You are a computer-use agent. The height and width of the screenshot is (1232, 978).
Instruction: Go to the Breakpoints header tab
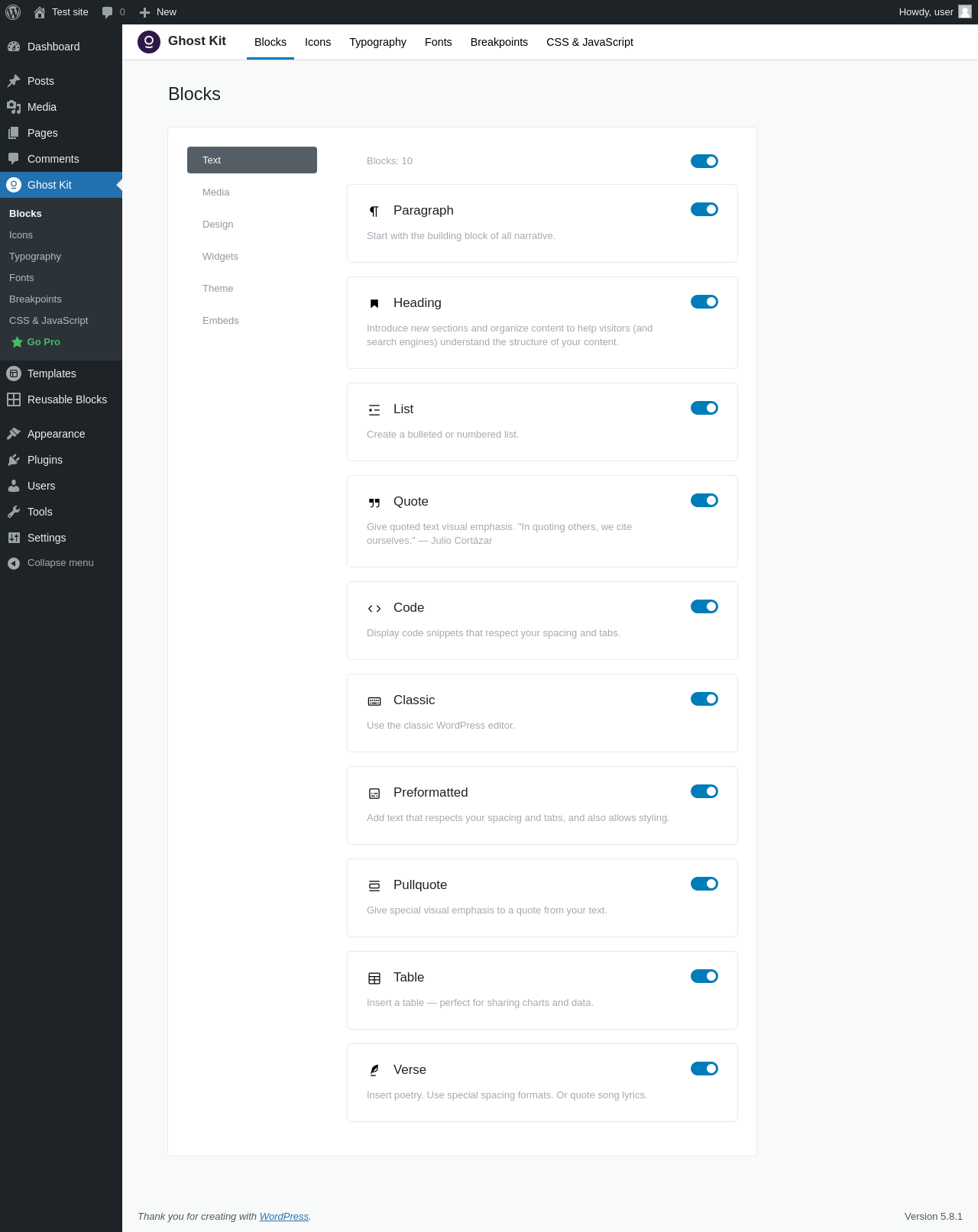(499, 42)
